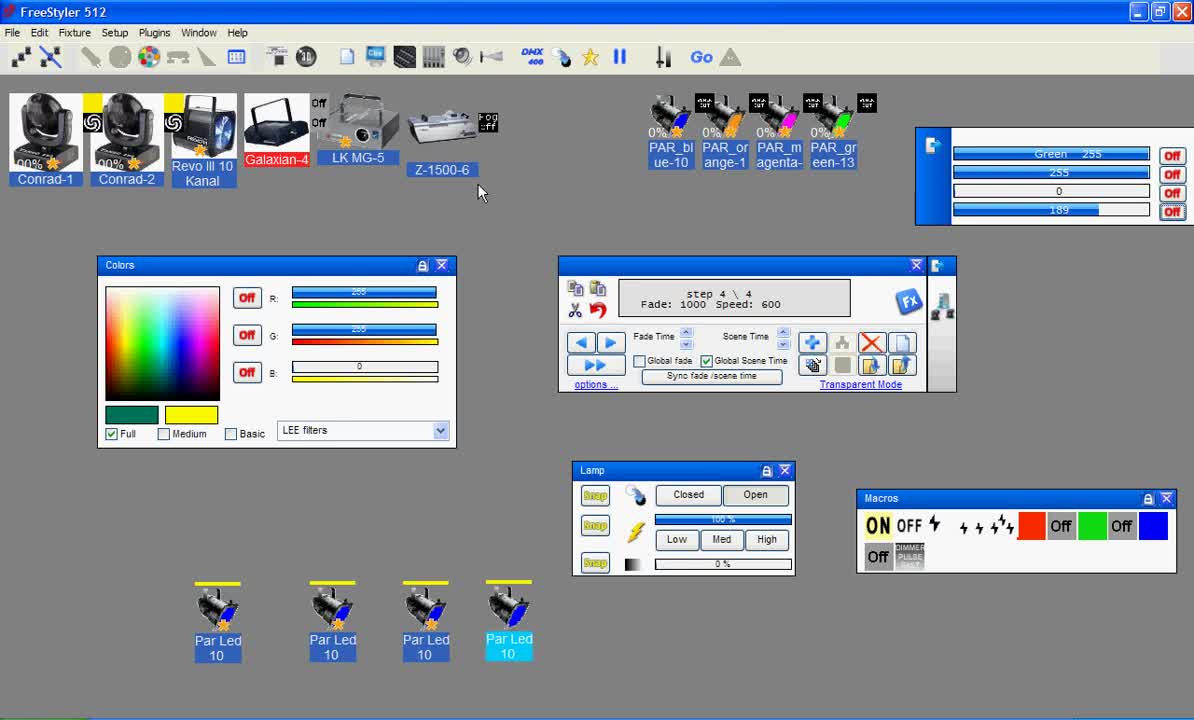The width and height of the screenshot is (1194, 720).
Task: Open the Plugins menu
Action: (154, 32)
